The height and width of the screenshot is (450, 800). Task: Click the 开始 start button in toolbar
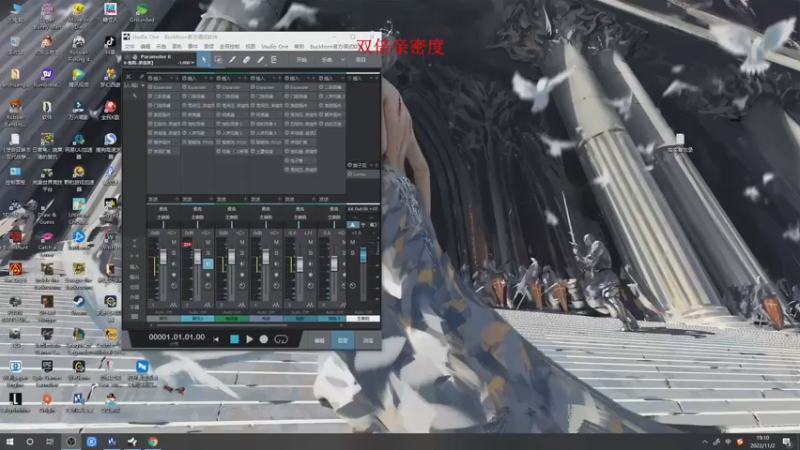coord(302,60)
